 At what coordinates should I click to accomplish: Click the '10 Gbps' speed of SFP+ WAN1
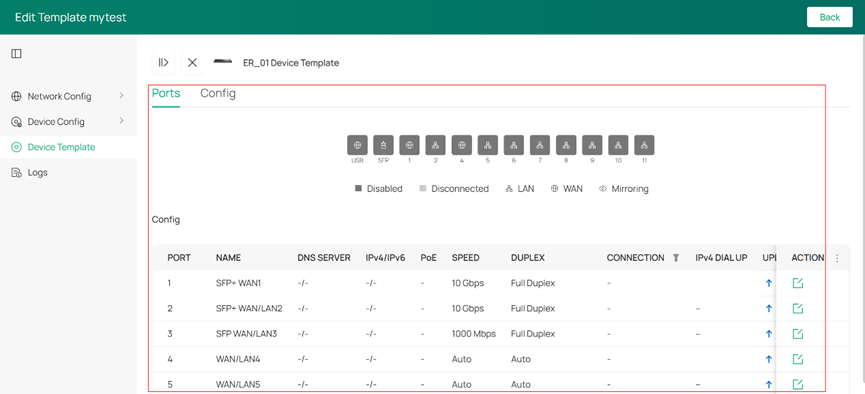coord(468,283)
